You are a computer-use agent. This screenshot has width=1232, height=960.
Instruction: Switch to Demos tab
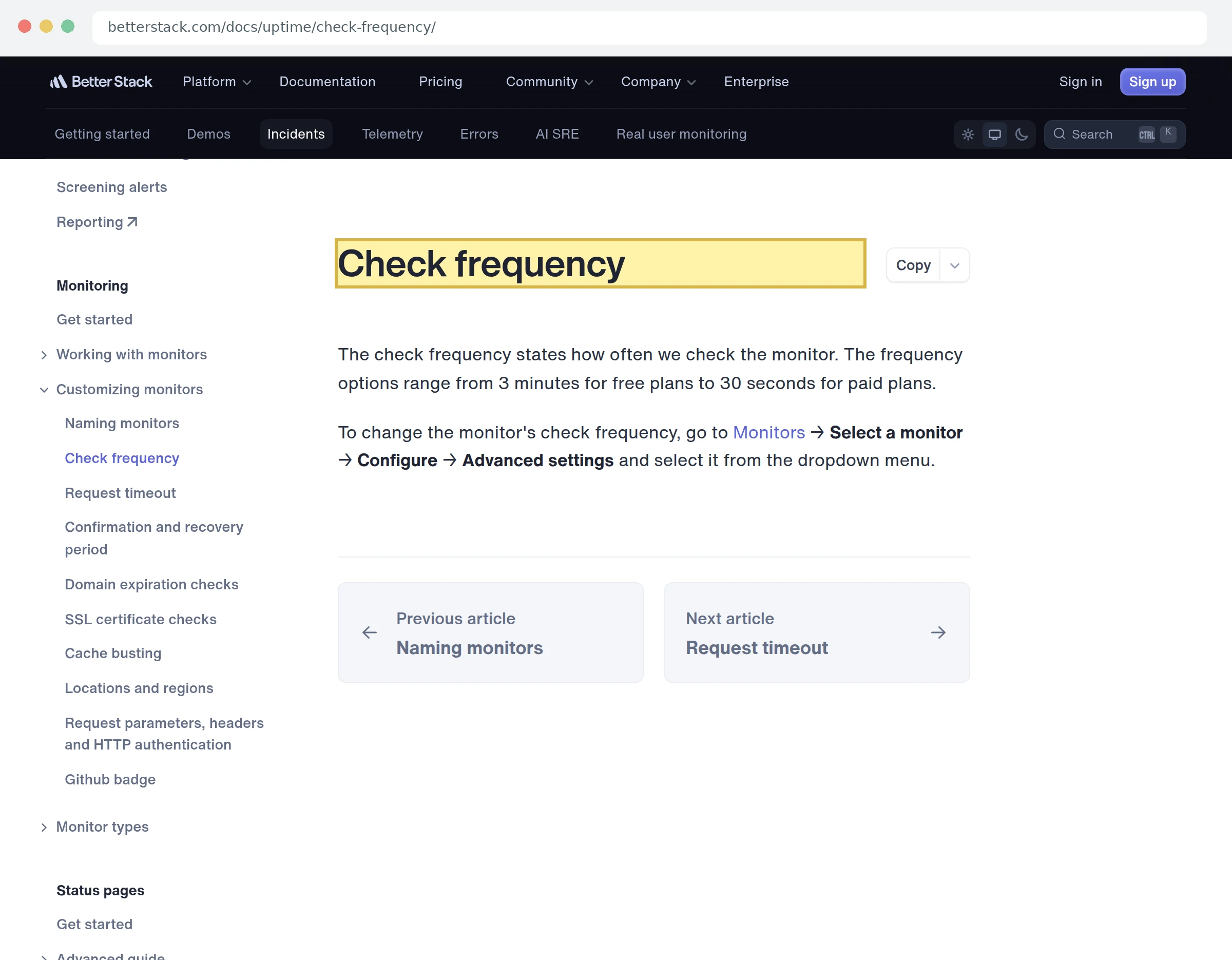click(x=209, y=134)
